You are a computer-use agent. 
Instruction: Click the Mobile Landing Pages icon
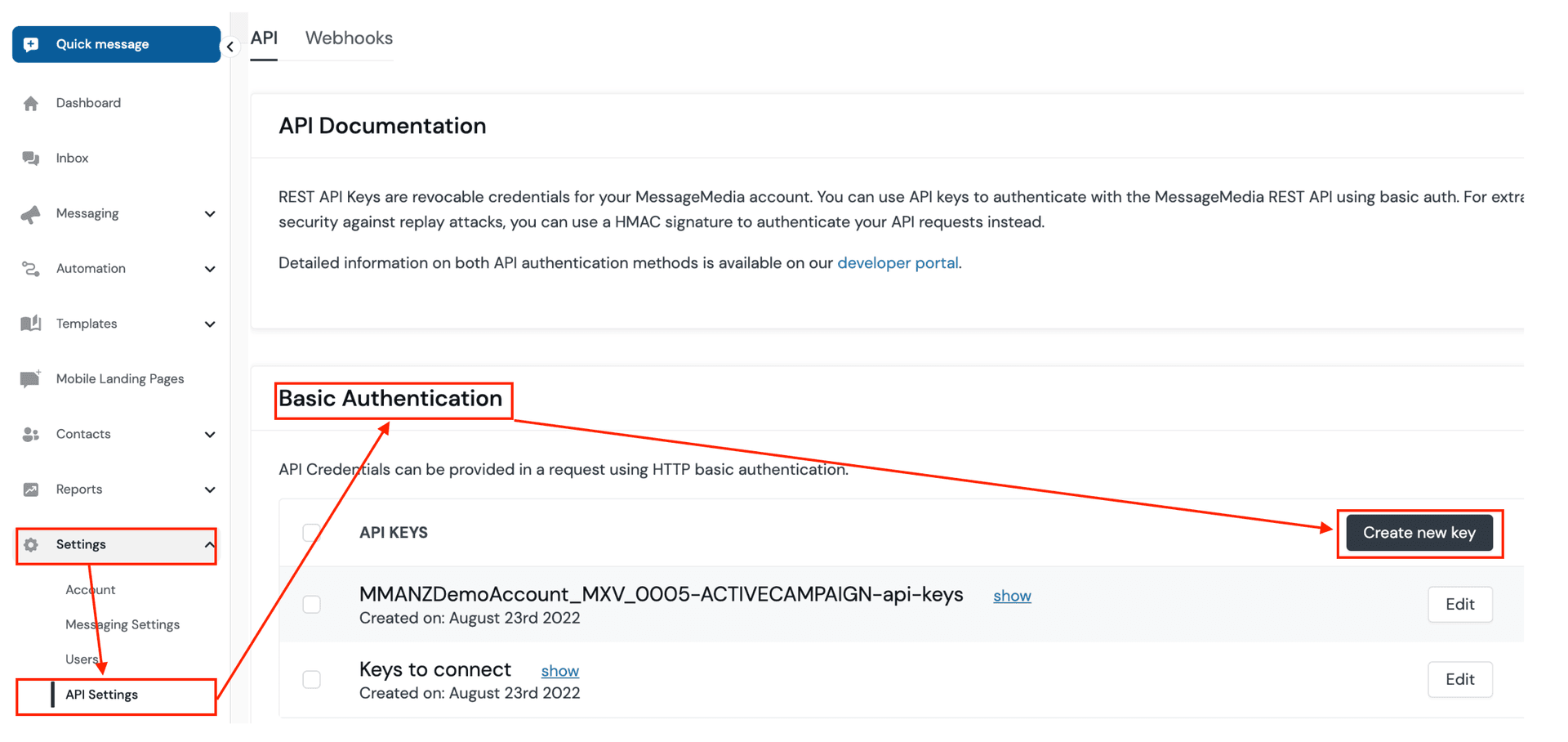coord(30,378)
